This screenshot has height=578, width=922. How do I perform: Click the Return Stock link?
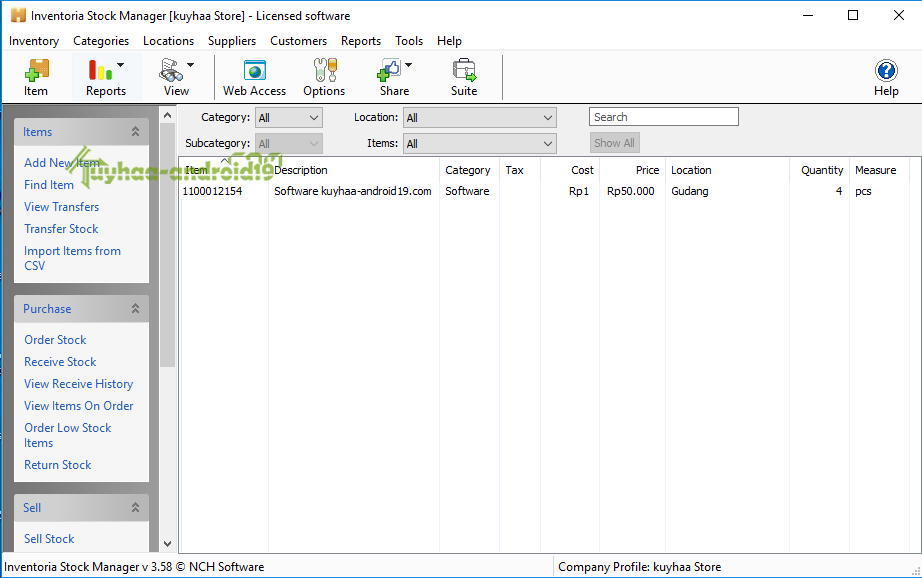[x=58, y=465]
